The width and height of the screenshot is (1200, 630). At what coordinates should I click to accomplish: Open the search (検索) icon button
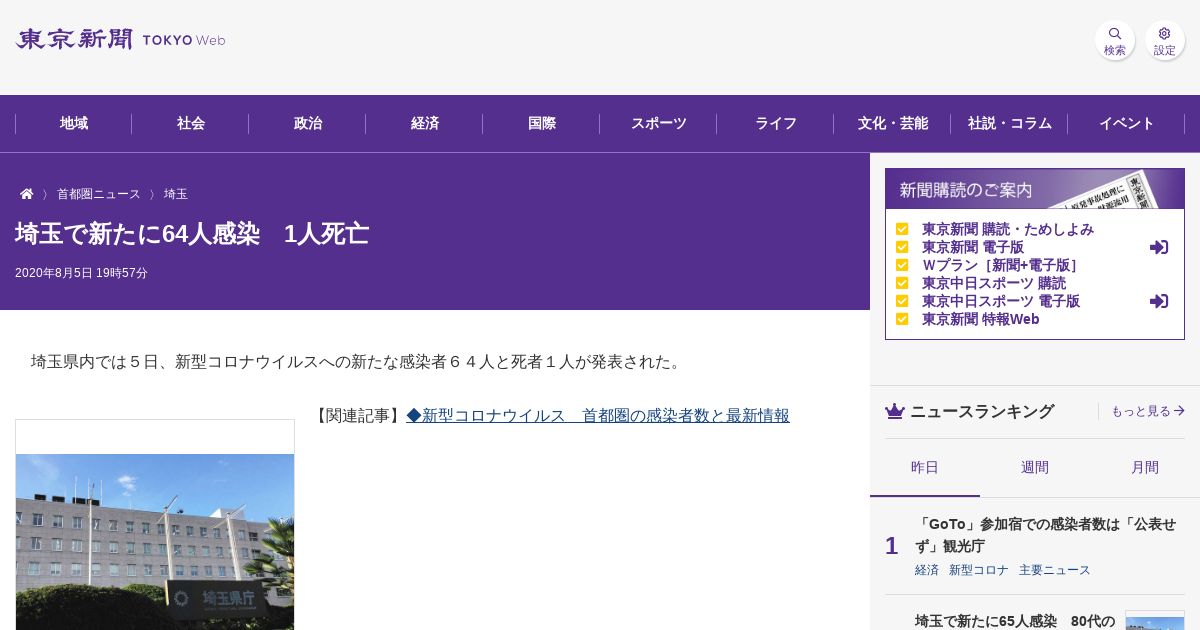point(1114,40)
